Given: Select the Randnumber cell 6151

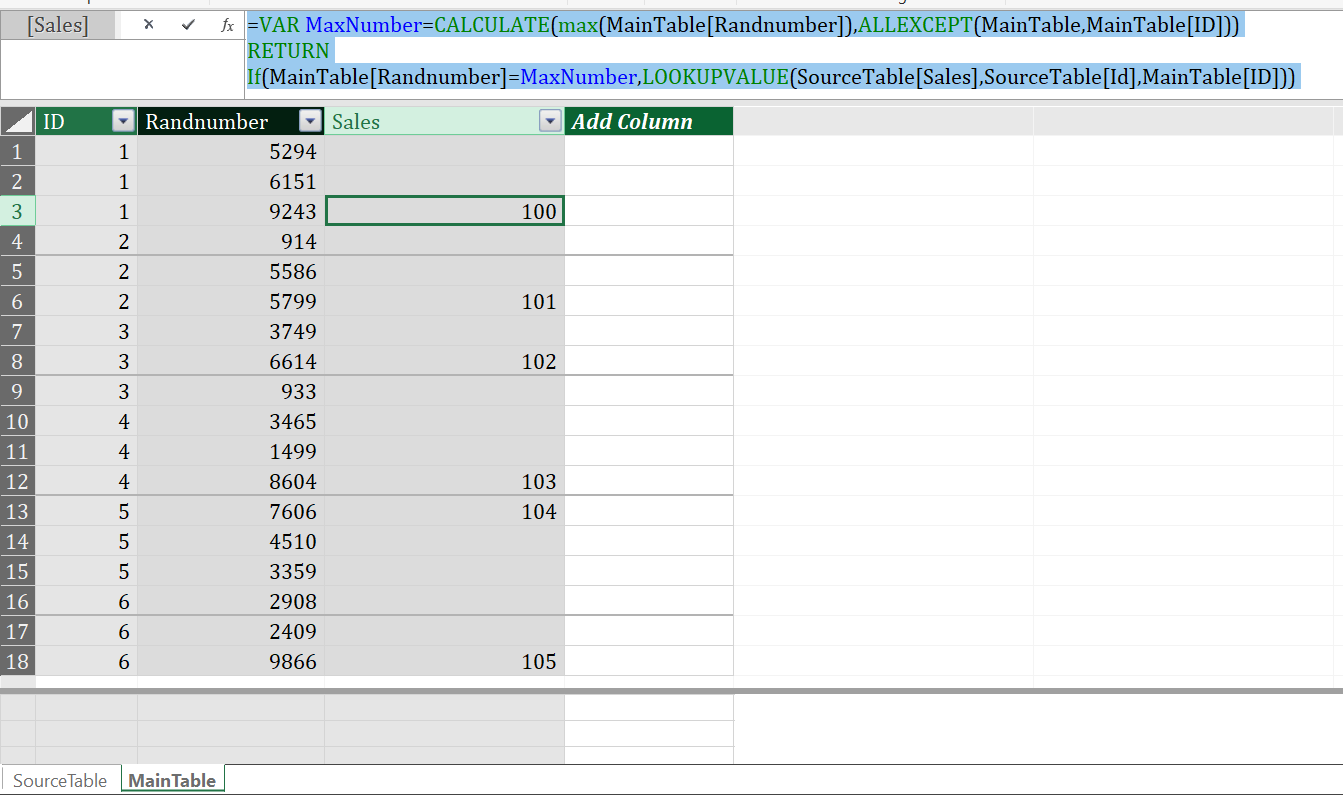Looking at the screenshot, I should [x=231, y=181].
